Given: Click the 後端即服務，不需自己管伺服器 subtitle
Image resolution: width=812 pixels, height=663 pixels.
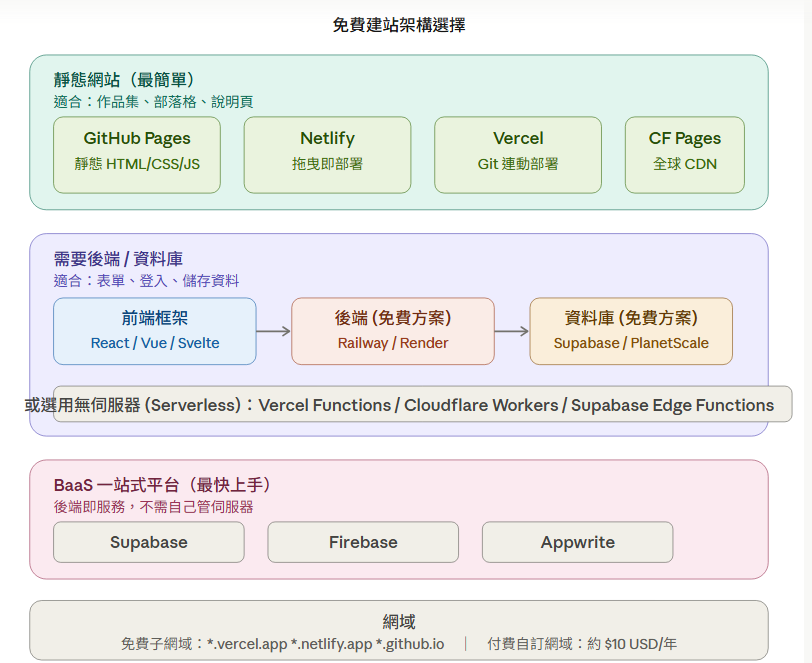Looking at the screenshot, I should pyautogui.click(x=153, y=507).
